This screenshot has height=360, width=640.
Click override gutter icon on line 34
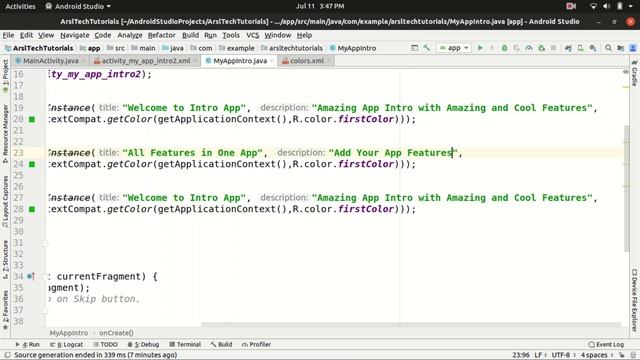[31, 276]
